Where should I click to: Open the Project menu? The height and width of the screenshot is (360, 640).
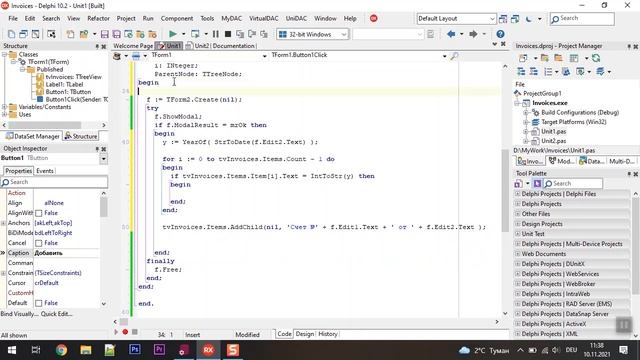[126, 18]
